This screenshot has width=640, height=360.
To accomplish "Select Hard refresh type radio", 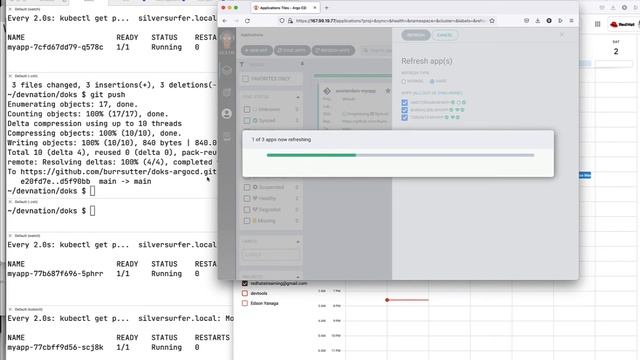I will click(x=432, y=81).
